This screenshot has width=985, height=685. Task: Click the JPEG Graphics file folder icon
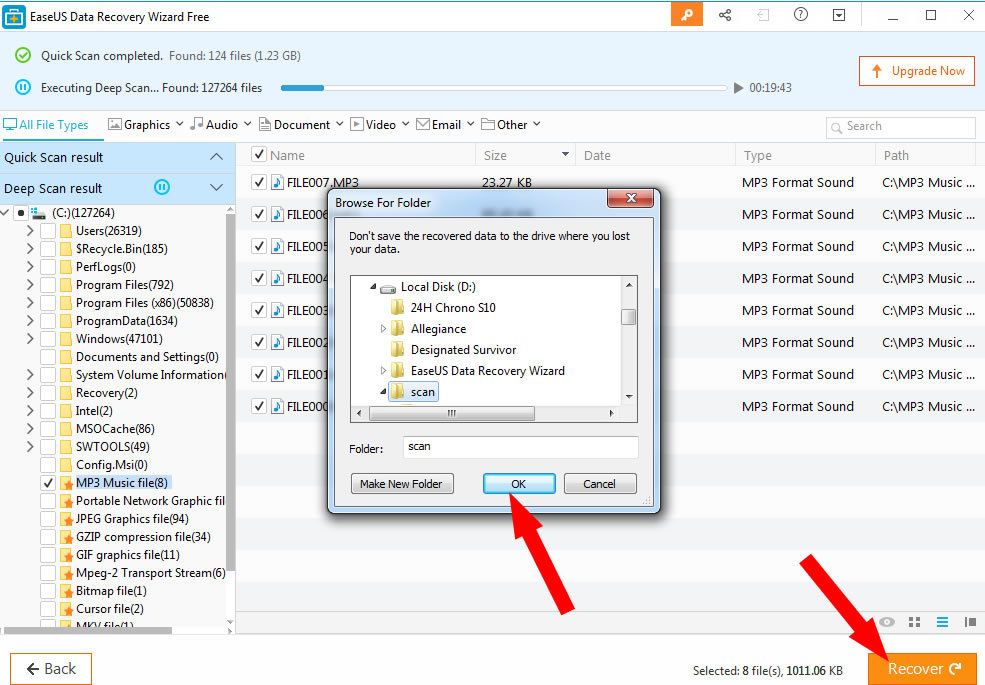click(x=66, y=519)
